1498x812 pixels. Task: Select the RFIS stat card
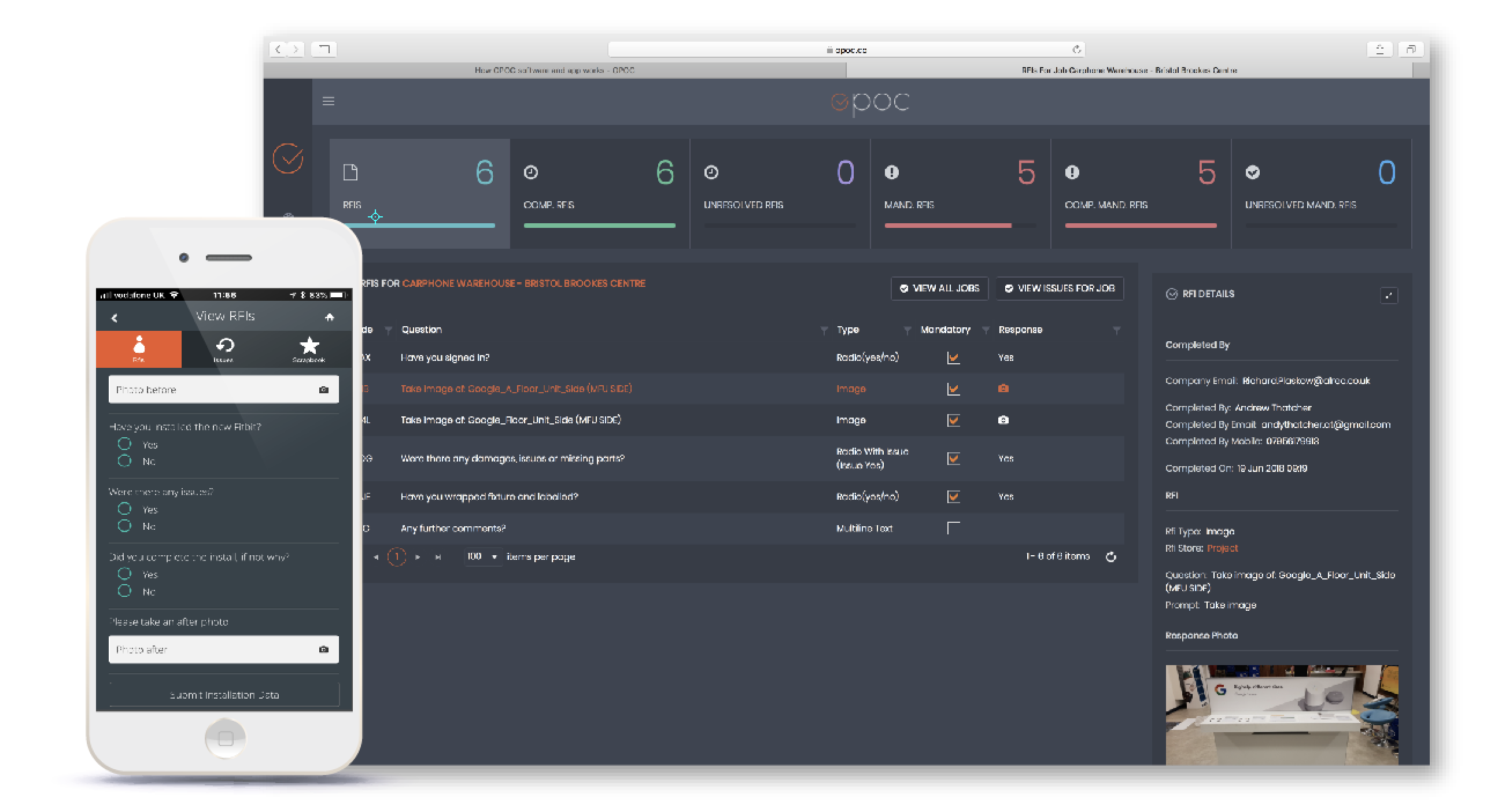tap(419, 193)
